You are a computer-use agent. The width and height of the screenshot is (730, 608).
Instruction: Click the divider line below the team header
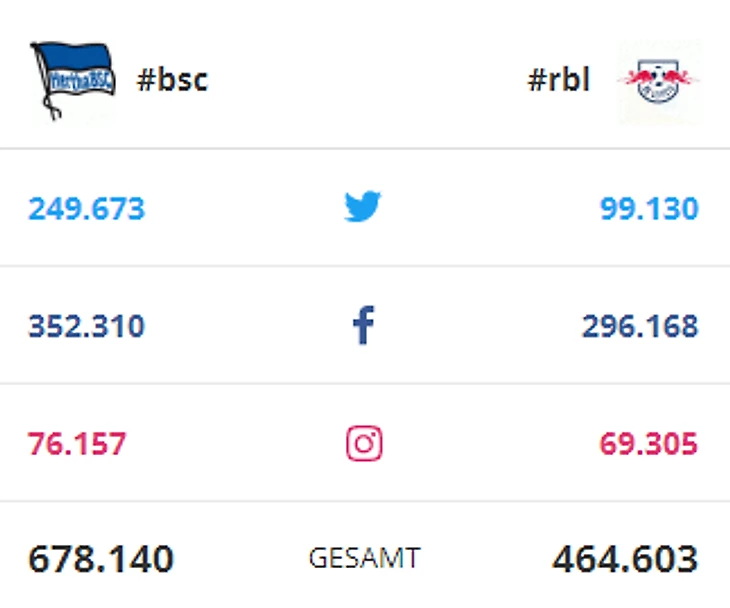(364, 149)
